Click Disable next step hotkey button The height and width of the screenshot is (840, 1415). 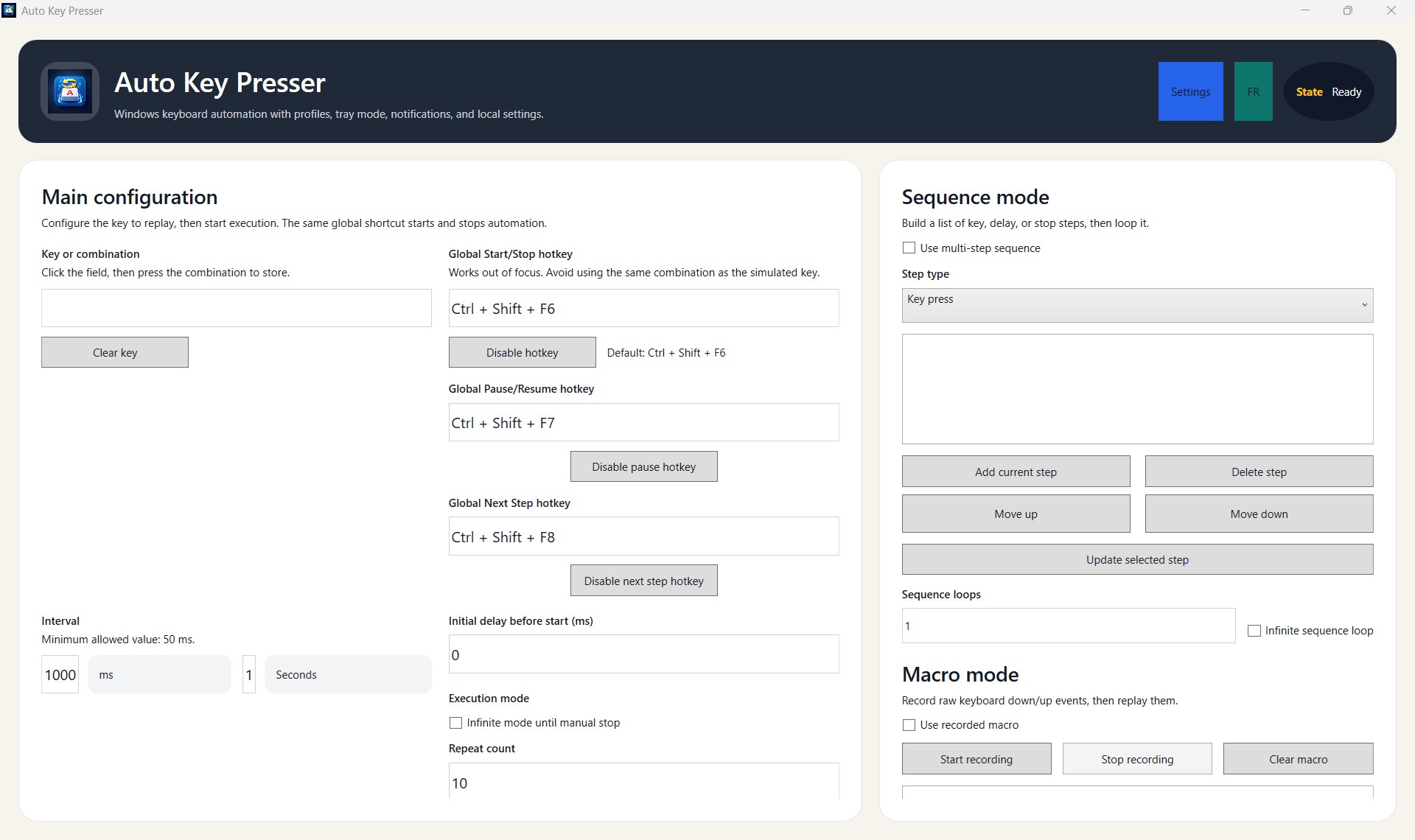(x=643, y=581)
